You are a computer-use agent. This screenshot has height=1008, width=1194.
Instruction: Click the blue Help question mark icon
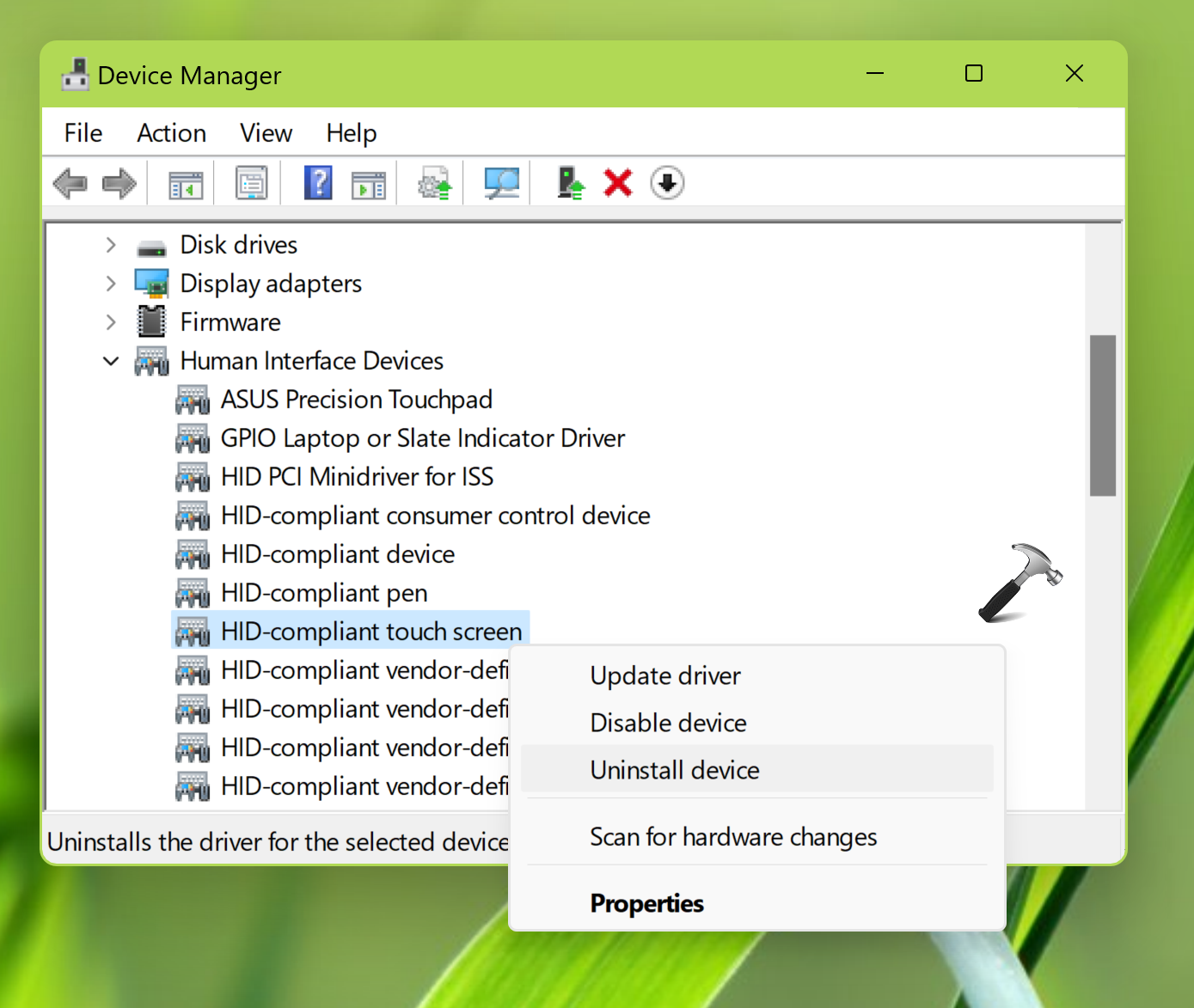318,183
